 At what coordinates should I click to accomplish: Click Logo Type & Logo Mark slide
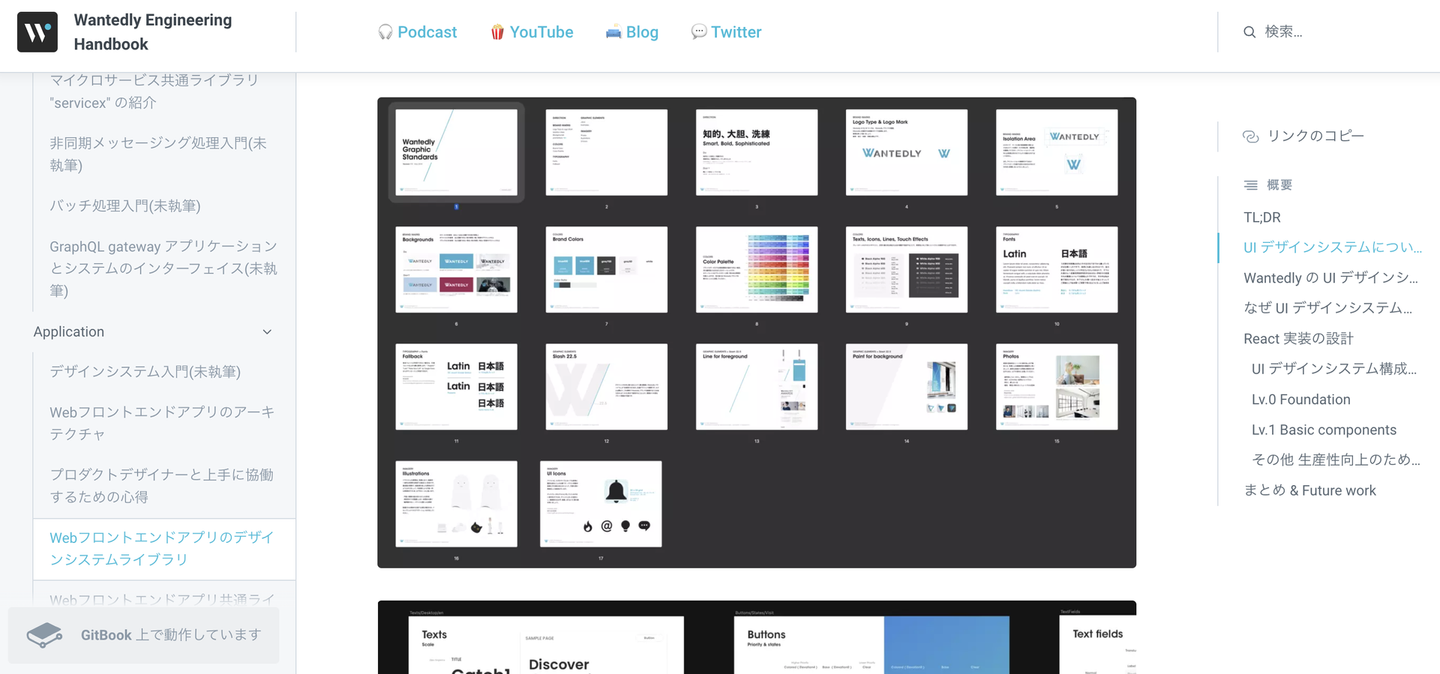point(907,152)
